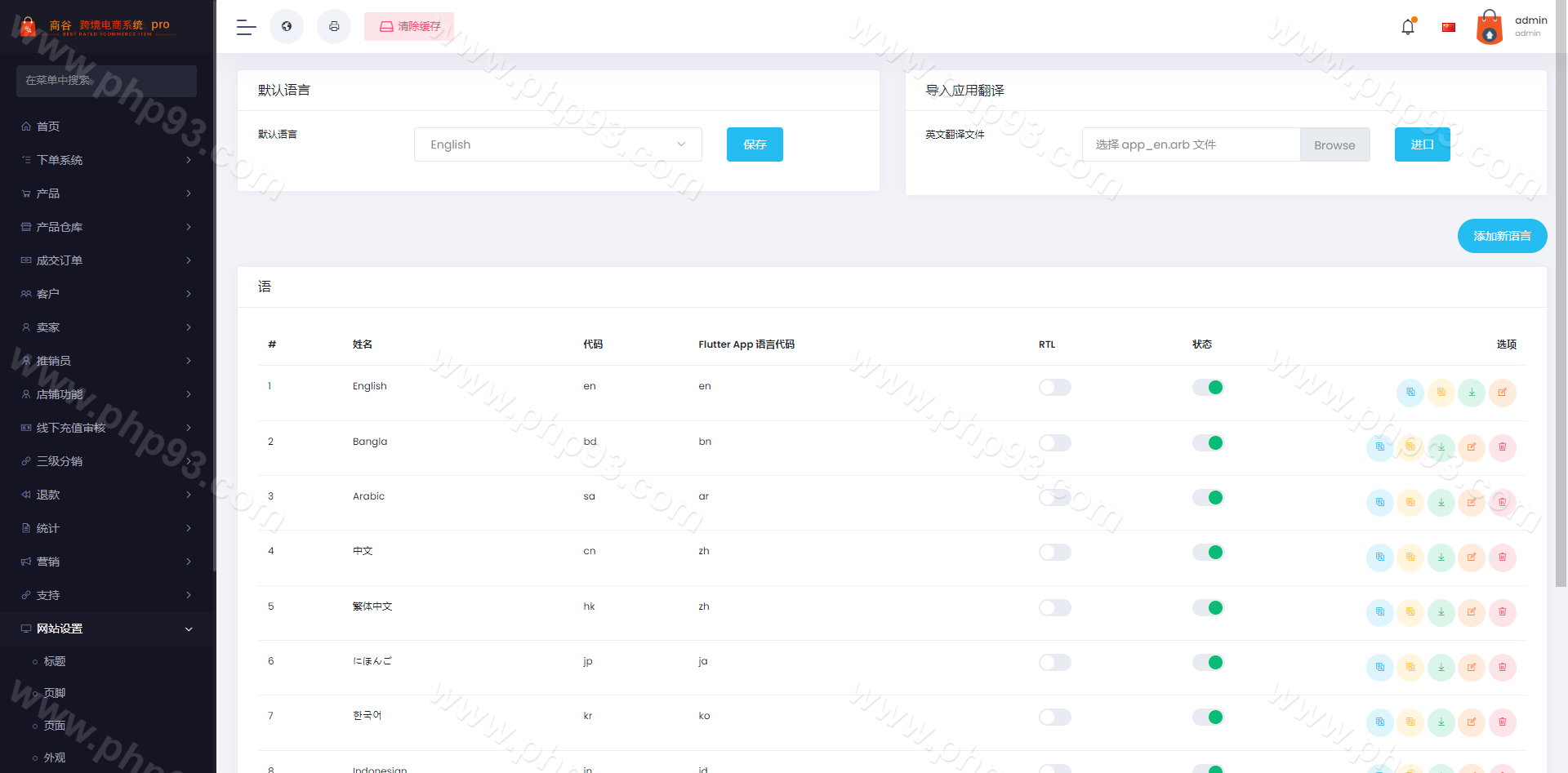Click the 清除缓存 button
This screenshot has height=773, width=1568.
click(409, 27)
